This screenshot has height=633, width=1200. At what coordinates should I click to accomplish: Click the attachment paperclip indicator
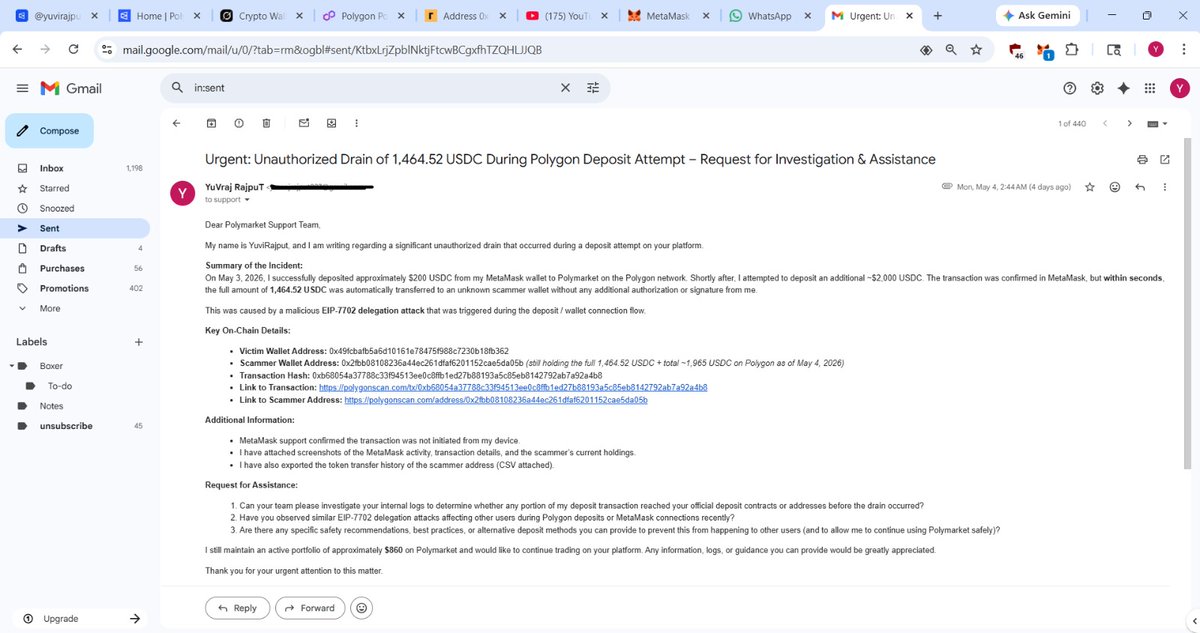tap(947, 187)
